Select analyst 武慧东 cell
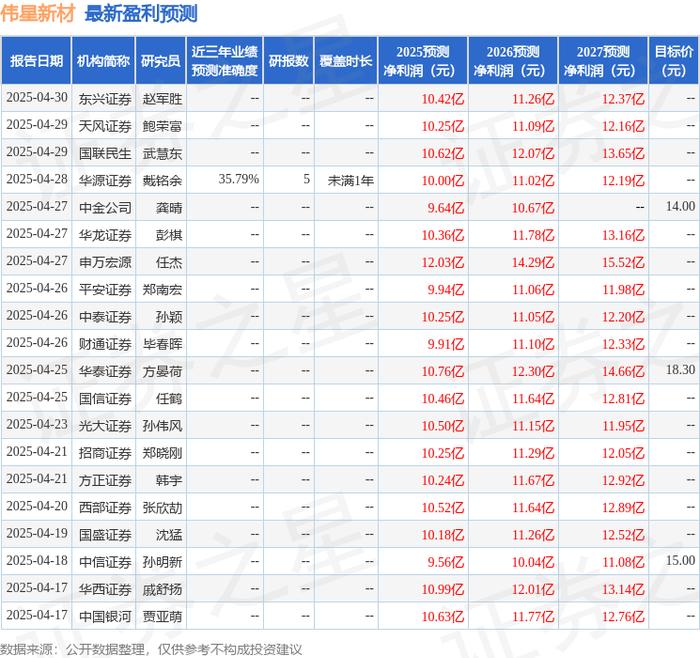Viewport: 700px width, 658px height. pos(162,153)
